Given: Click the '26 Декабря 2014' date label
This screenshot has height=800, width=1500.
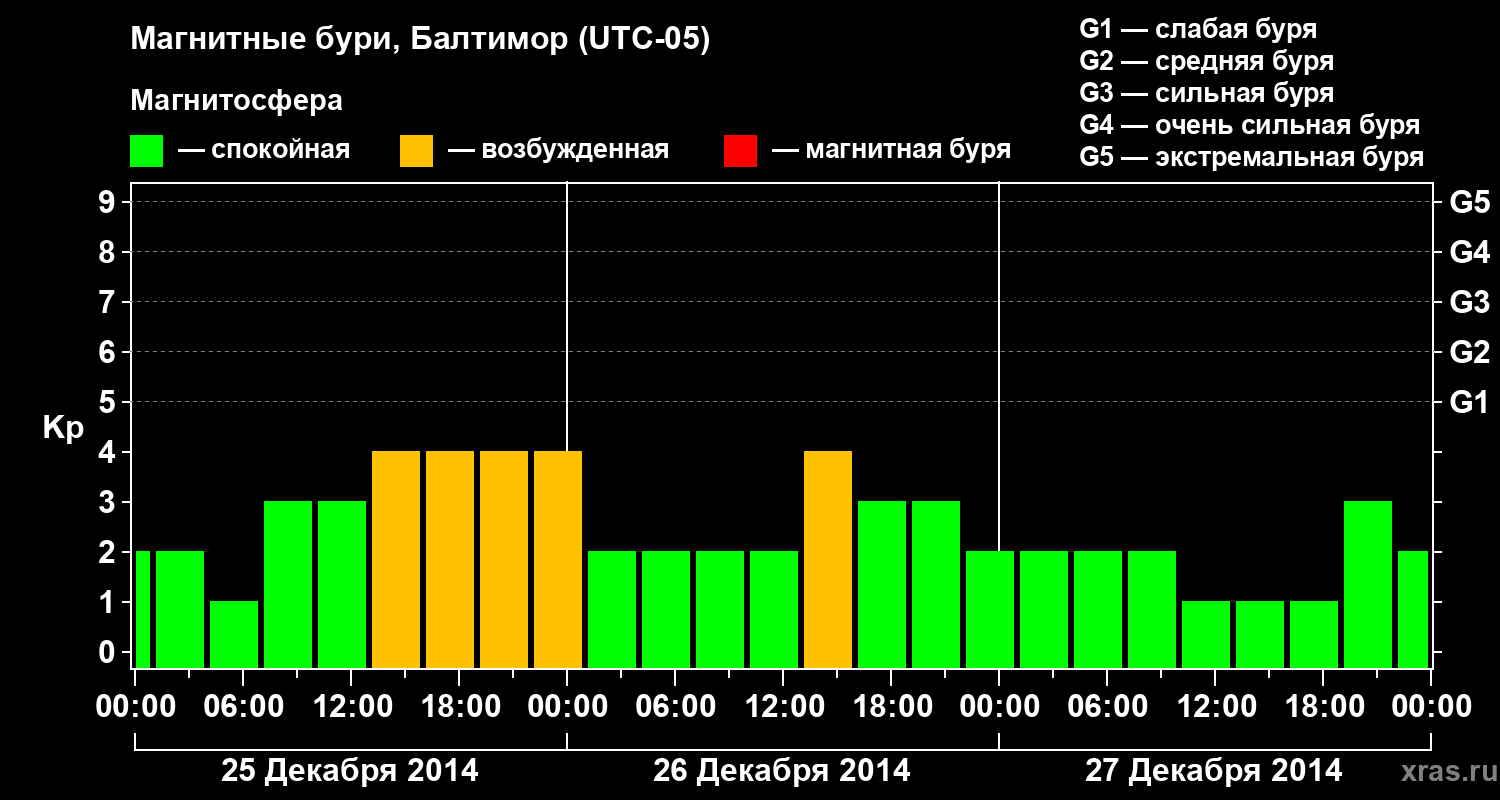Looking at the screenshot, I should coord(782,771).
